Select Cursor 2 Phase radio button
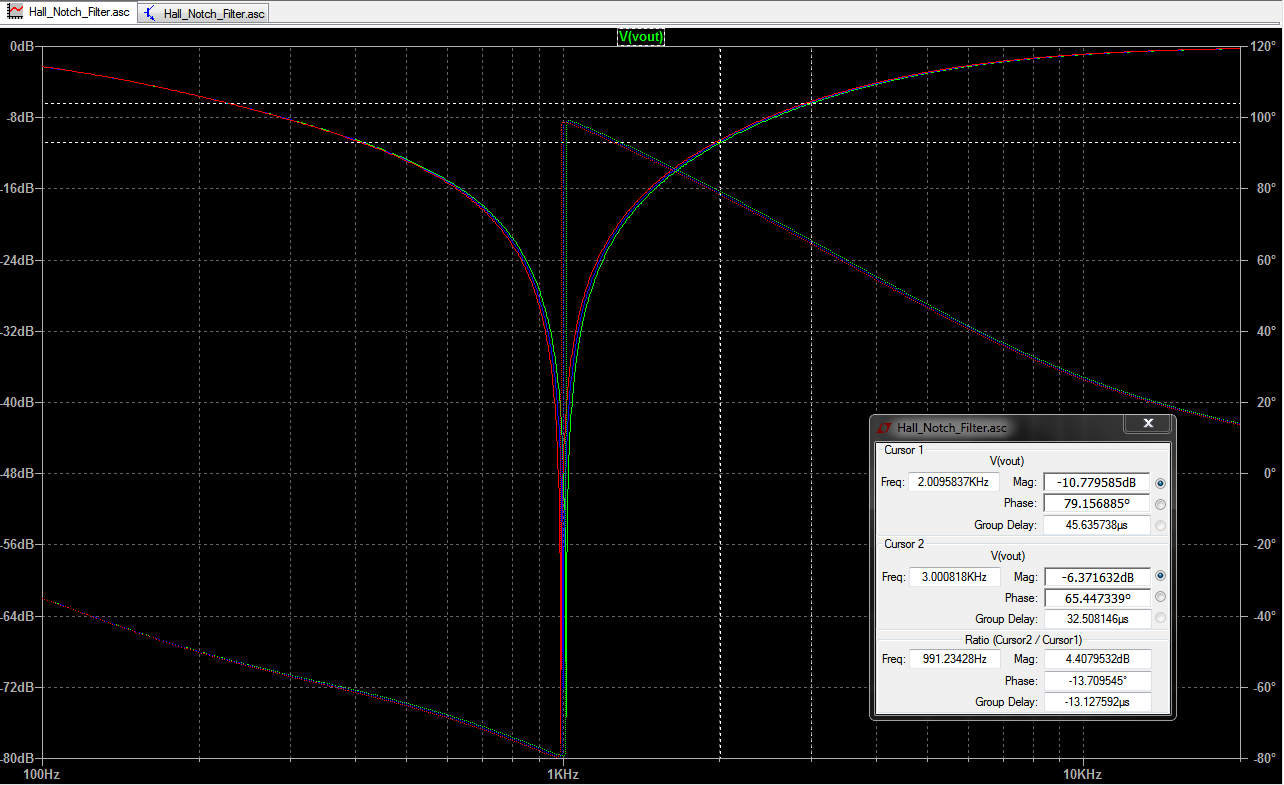 1160,597
